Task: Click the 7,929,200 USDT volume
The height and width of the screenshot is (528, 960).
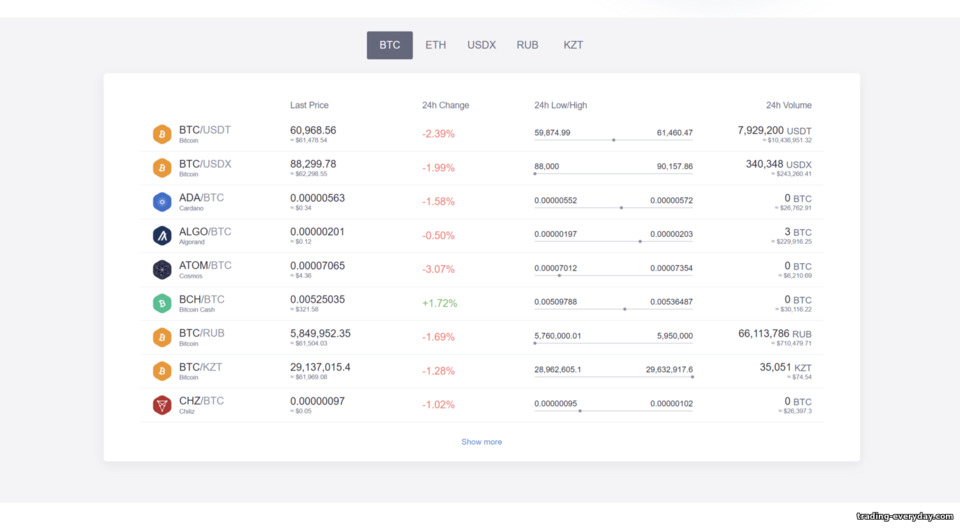Action: click(774, 130)
